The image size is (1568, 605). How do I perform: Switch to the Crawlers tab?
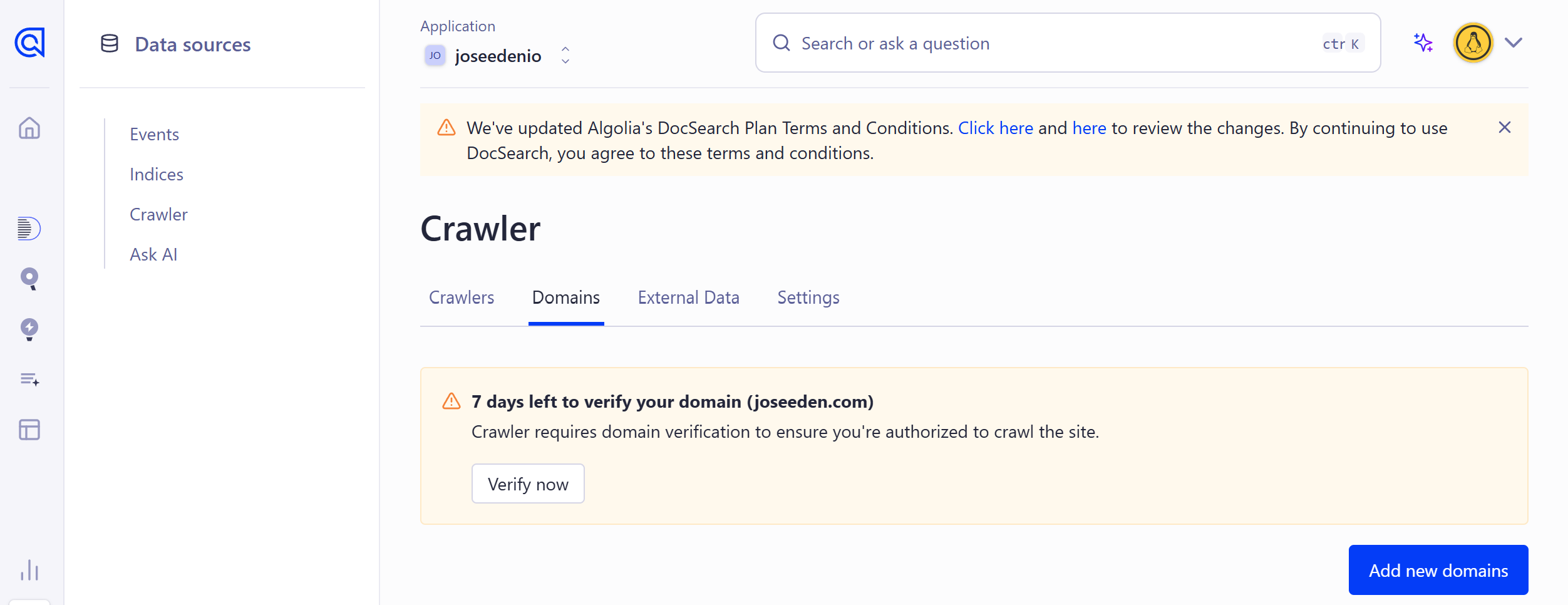point(462,297)
